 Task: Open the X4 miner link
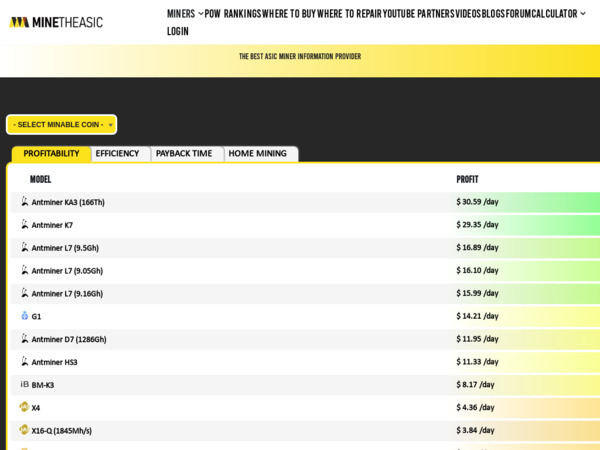coord(36,408)
